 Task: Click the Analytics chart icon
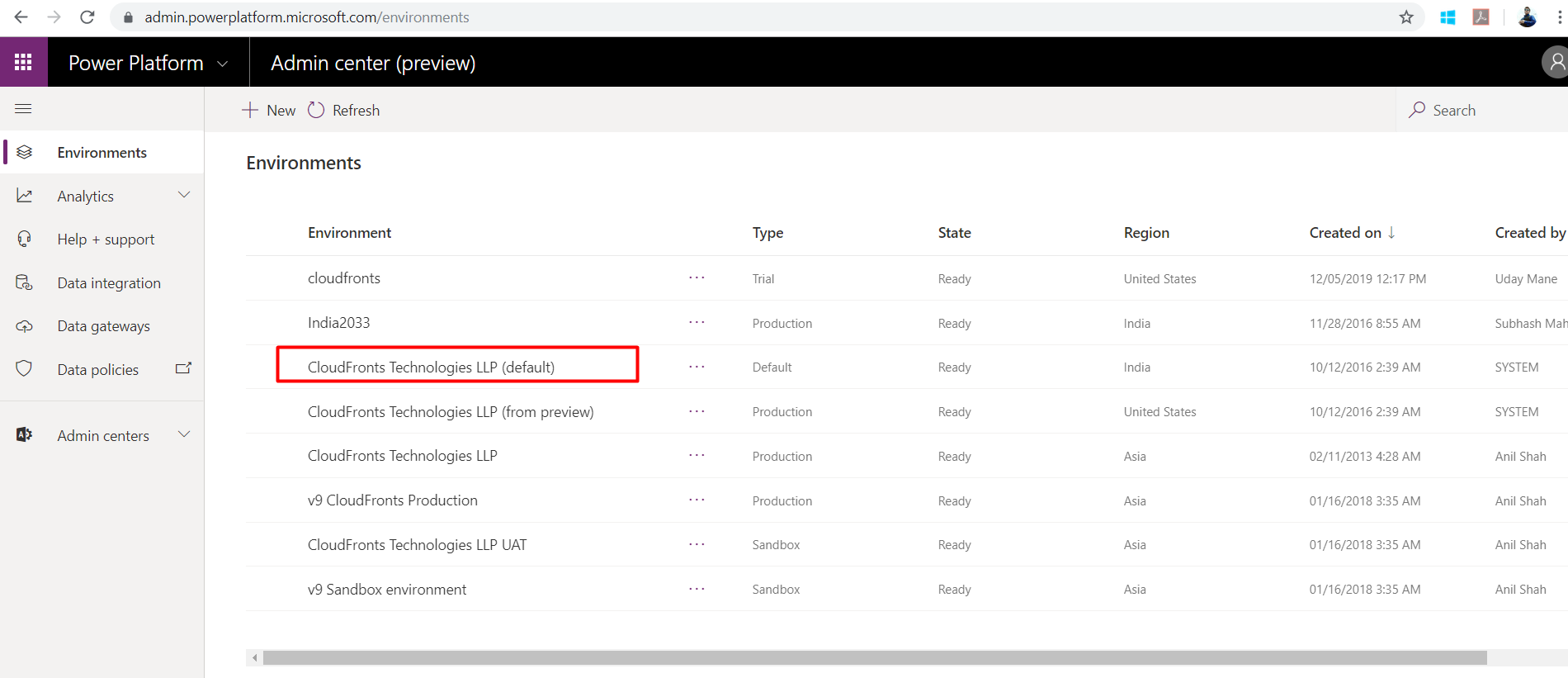(x=25, y=196)
